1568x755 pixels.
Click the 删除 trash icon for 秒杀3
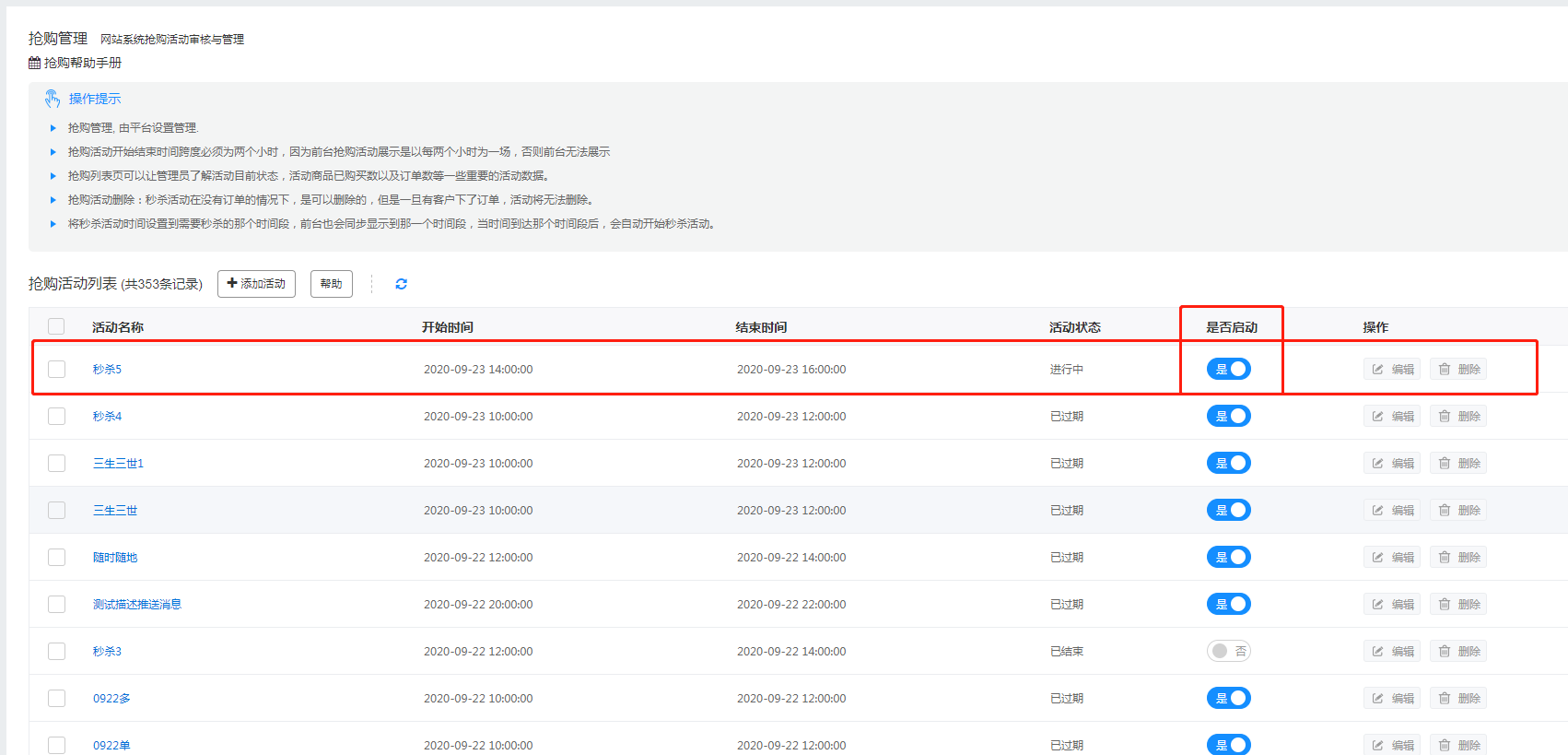pos(1445,652)
